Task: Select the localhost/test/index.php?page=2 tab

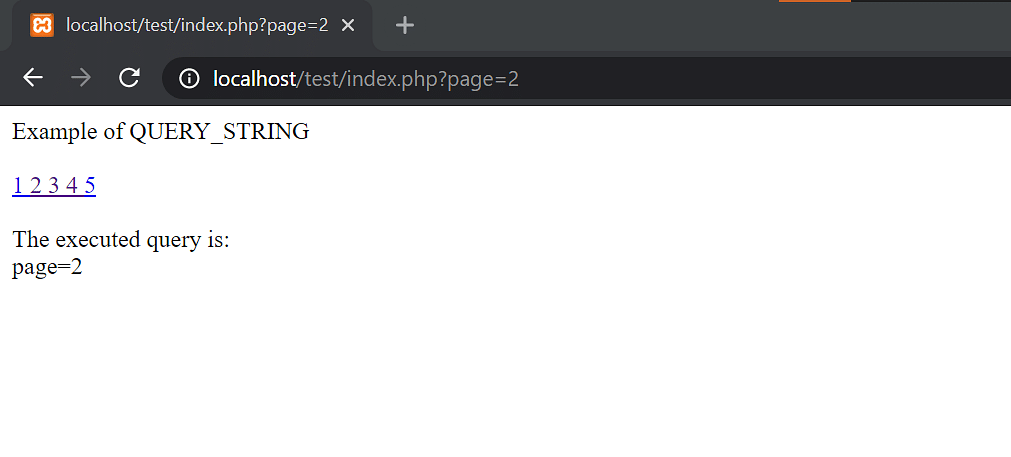Action: pos(196,25)
